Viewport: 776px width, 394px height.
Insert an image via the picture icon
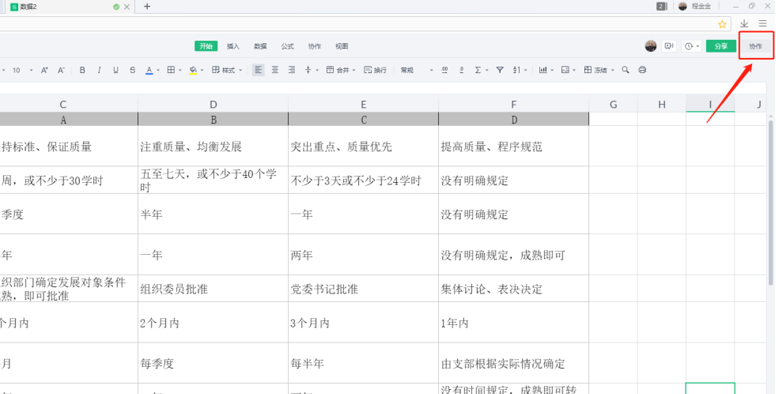[565, 70]
